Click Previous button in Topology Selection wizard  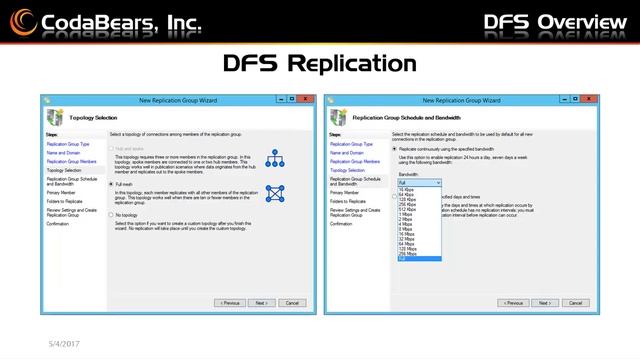click(x=230, y=303)
